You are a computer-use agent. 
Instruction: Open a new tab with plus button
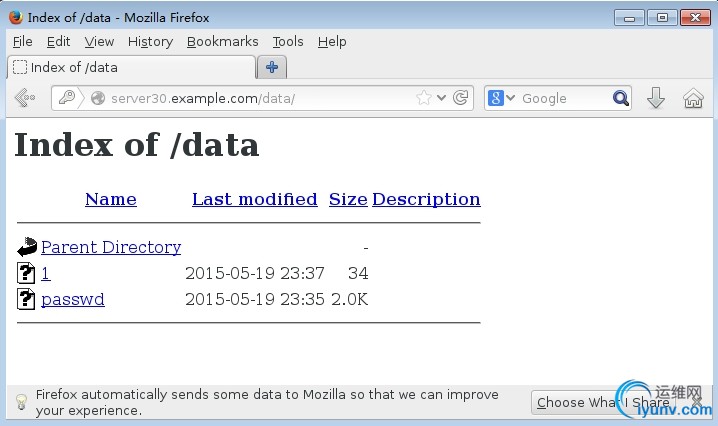click(272, 67)
